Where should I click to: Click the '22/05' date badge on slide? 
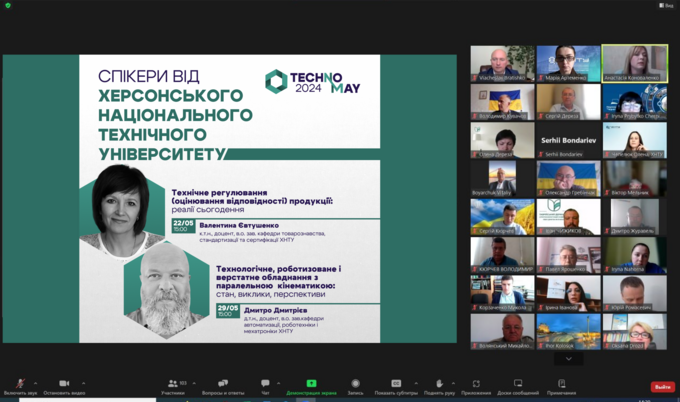183,226
